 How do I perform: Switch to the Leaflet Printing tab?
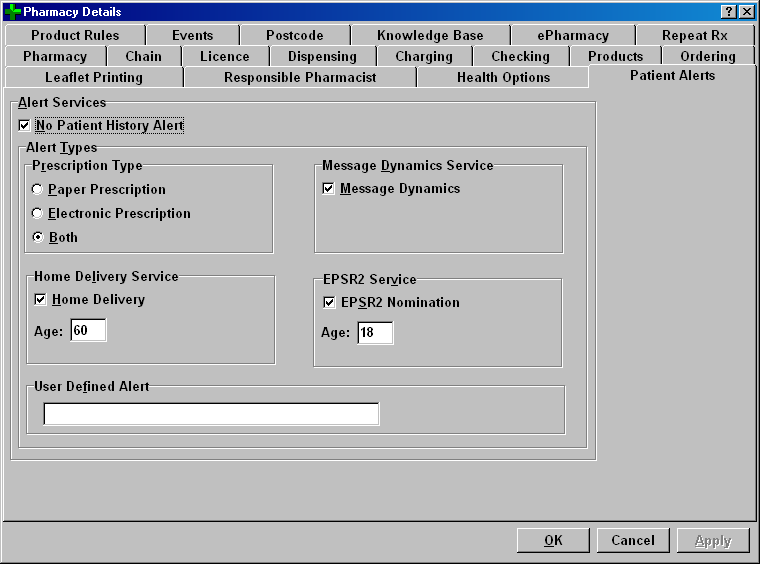[94, 78]
